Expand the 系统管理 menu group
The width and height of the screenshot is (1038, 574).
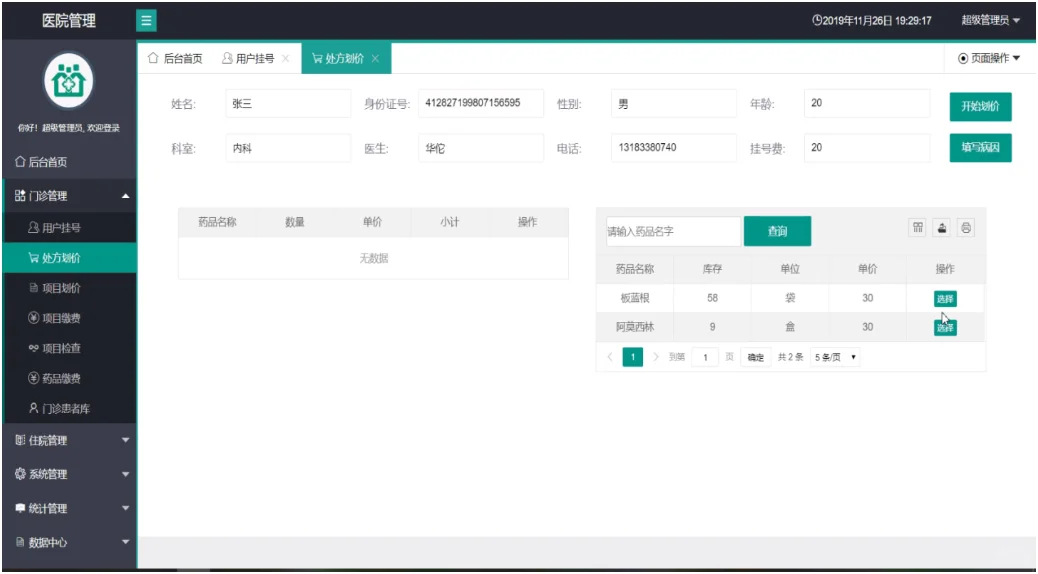click(x=69, y=474)
